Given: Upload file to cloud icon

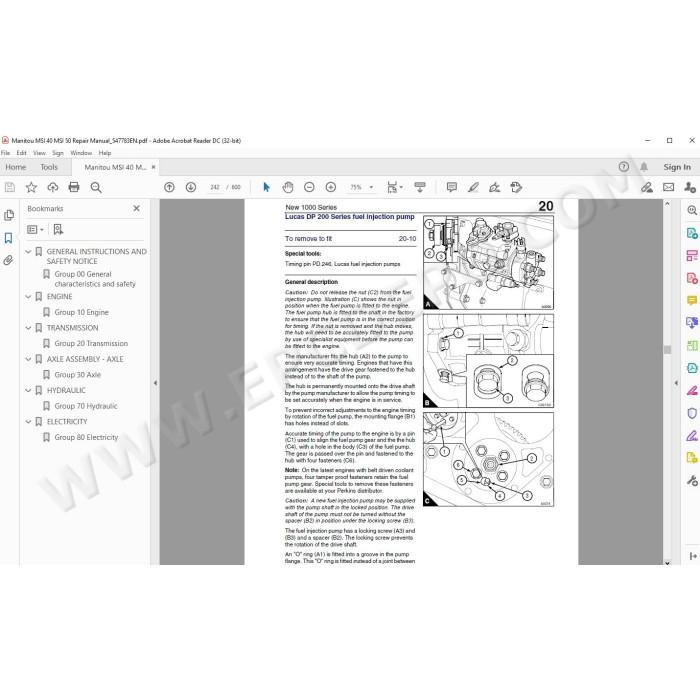Looking at the screenshot, I should click(x=53, y=187).
